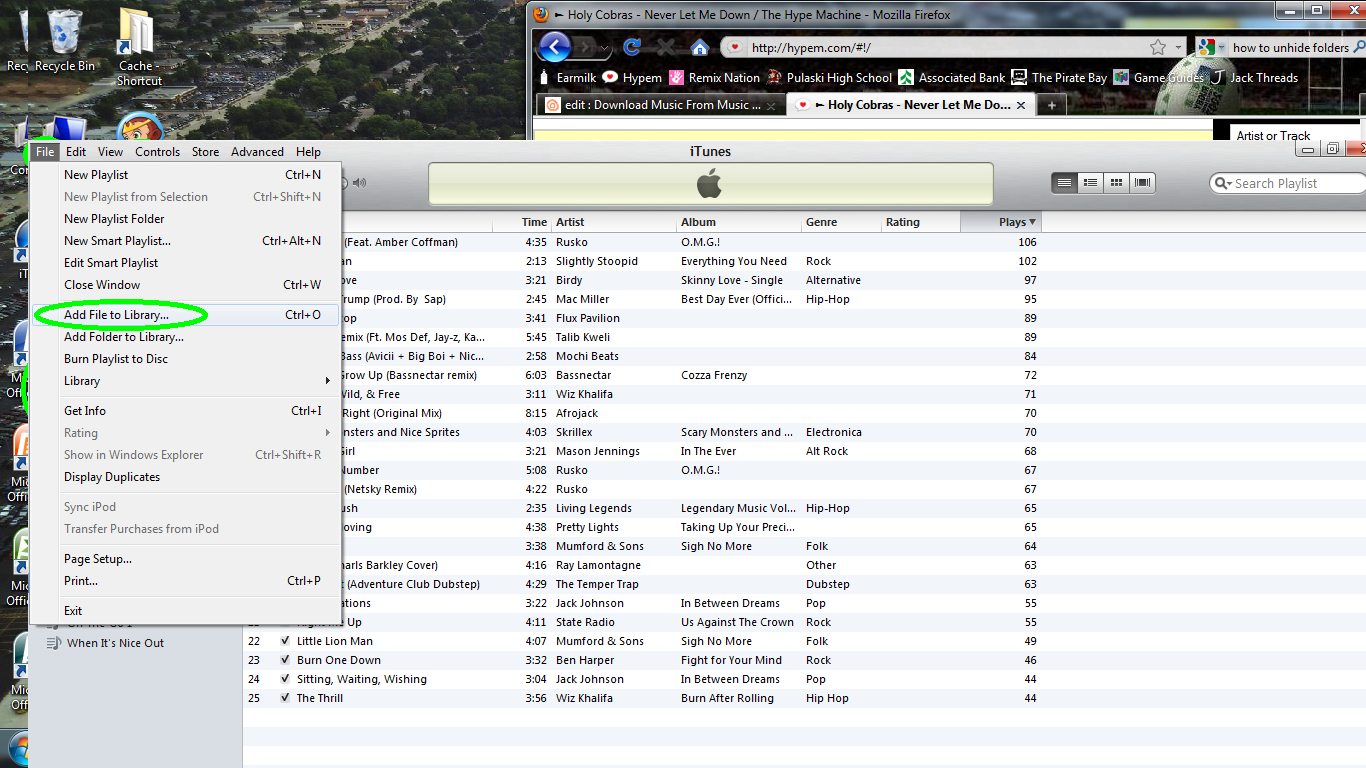Open Remix Nation bookmark in Firefox
Viewport: 1366px width, 768px height.
(x=714, y=77)
